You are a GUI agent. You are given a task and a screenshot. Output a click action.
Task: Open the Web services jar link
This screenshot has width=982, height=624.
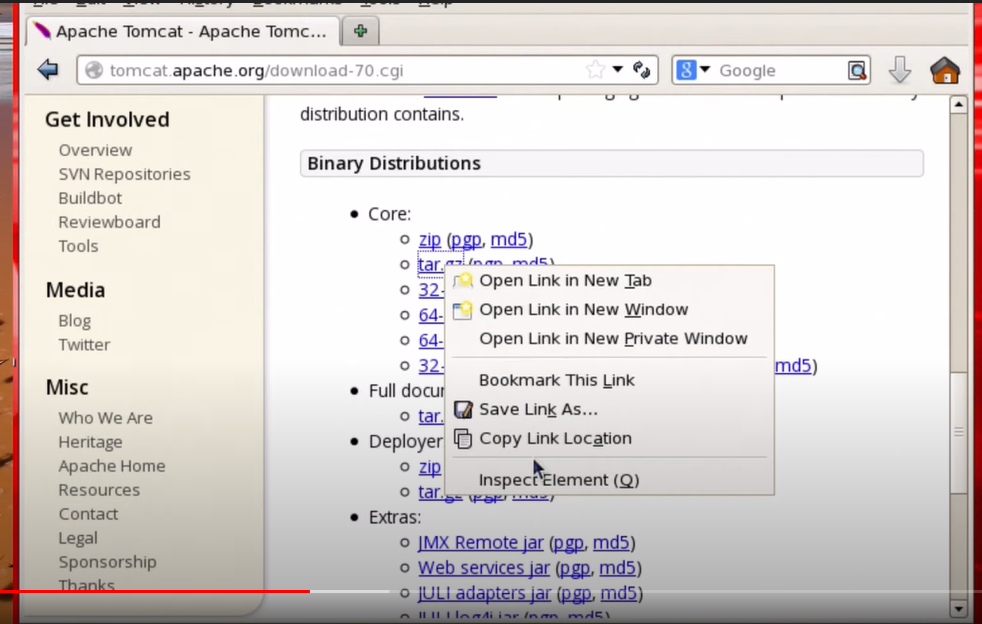tap(484, 568)
